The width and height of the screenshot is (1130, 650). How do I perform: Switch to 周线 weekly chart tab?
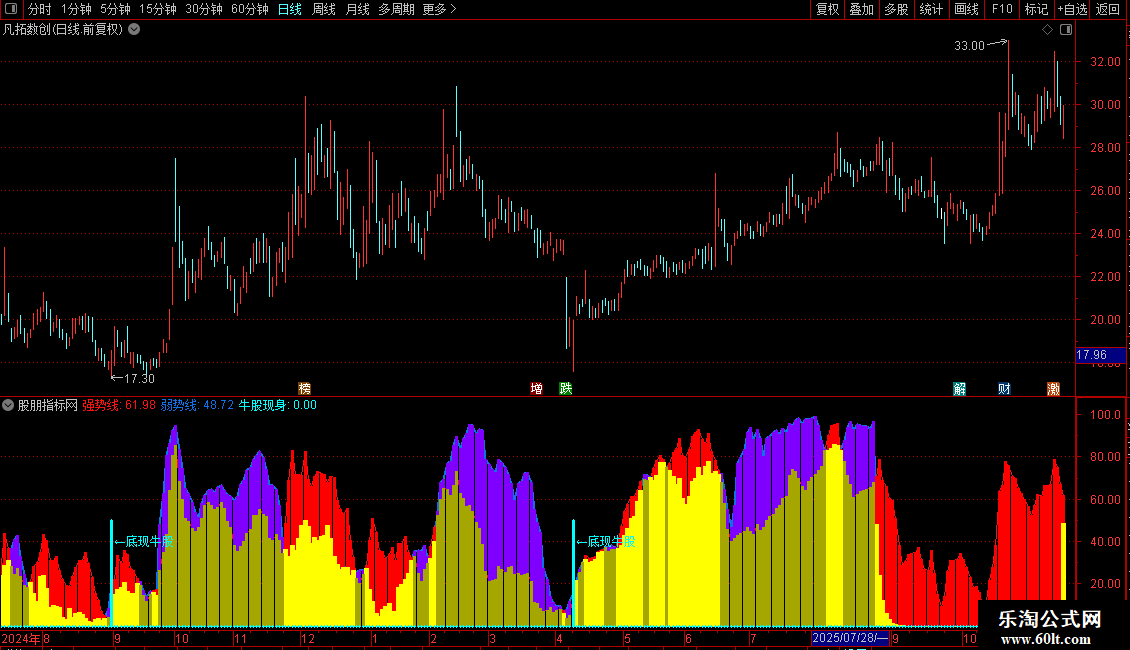coord(324,9)
